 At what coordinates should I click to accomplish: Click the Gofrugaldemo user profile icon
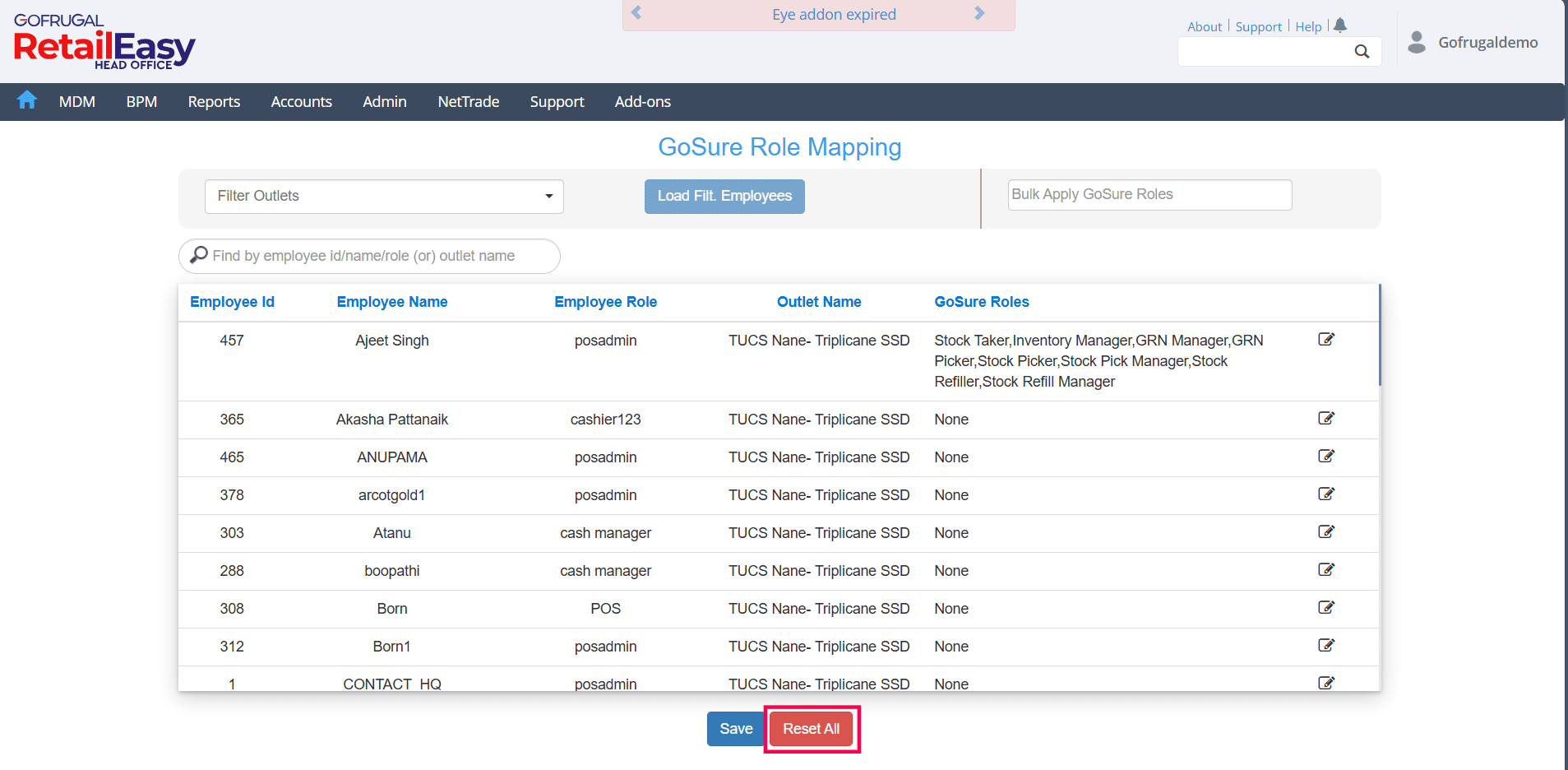(1416, 42)
